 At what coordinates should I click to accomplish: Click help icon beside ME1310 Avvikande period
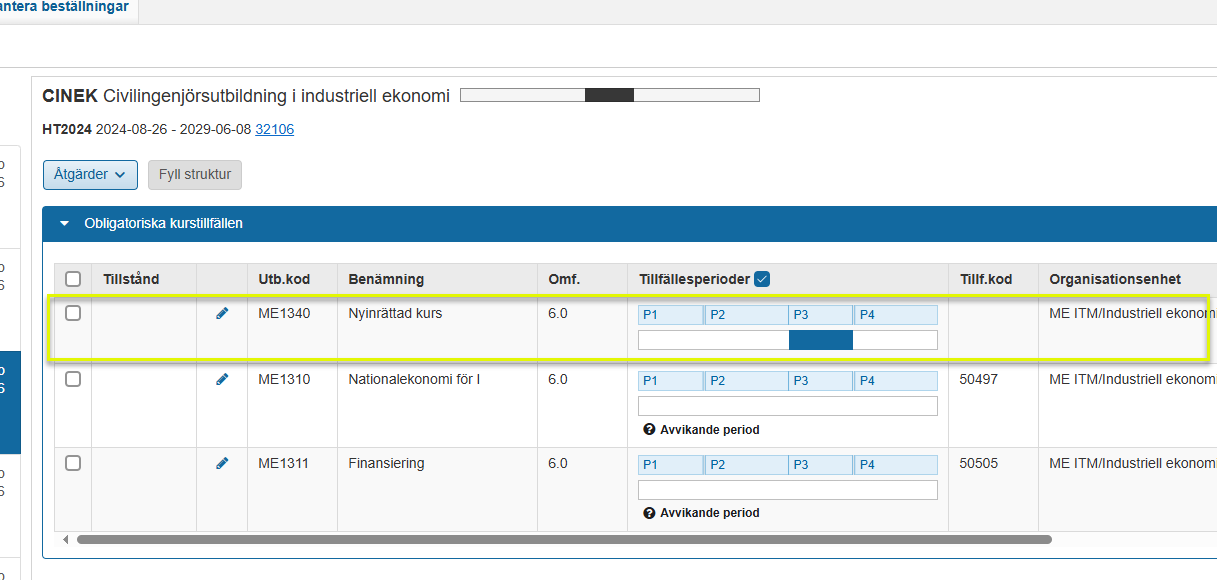pos(649,430)
